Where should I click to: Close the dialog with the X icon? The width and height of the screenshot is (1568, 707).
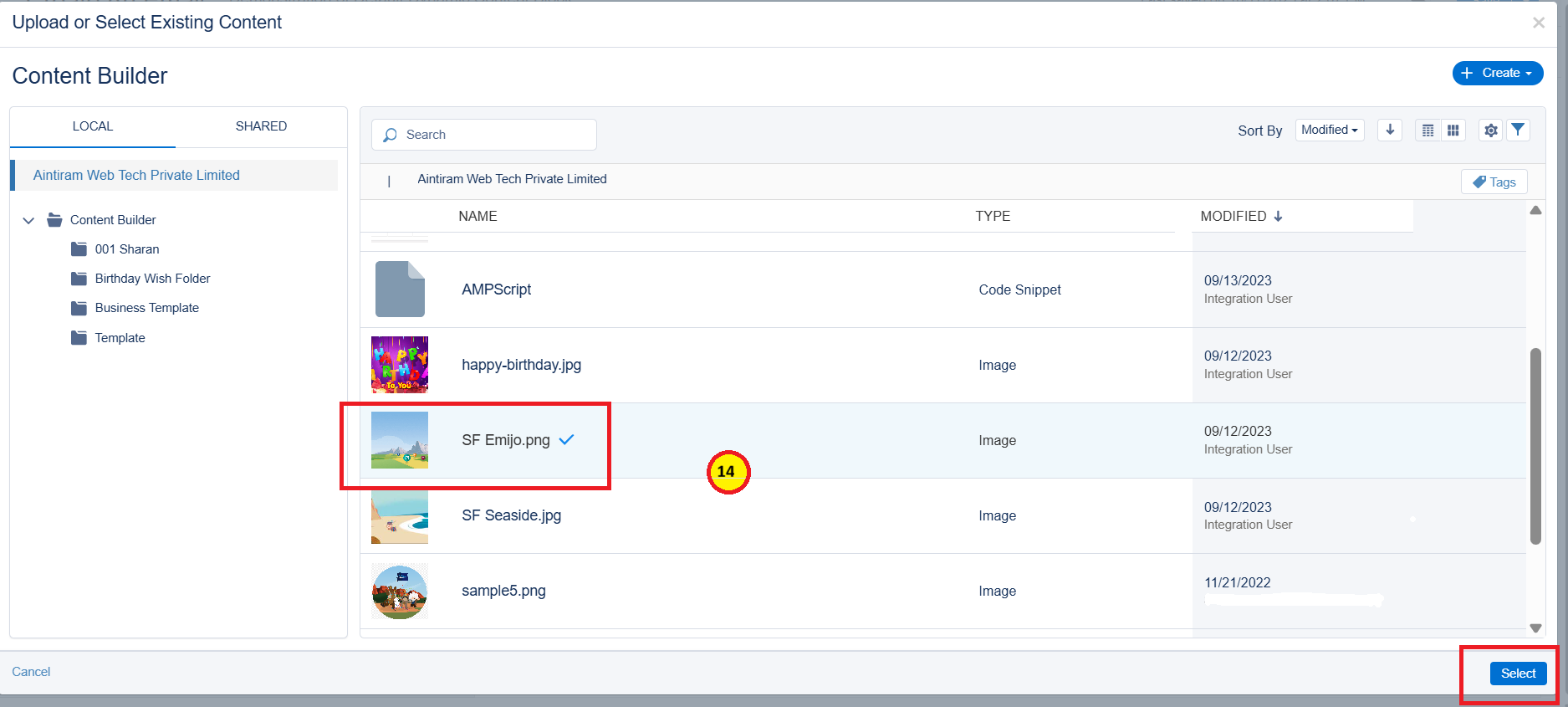[1538, 23]
